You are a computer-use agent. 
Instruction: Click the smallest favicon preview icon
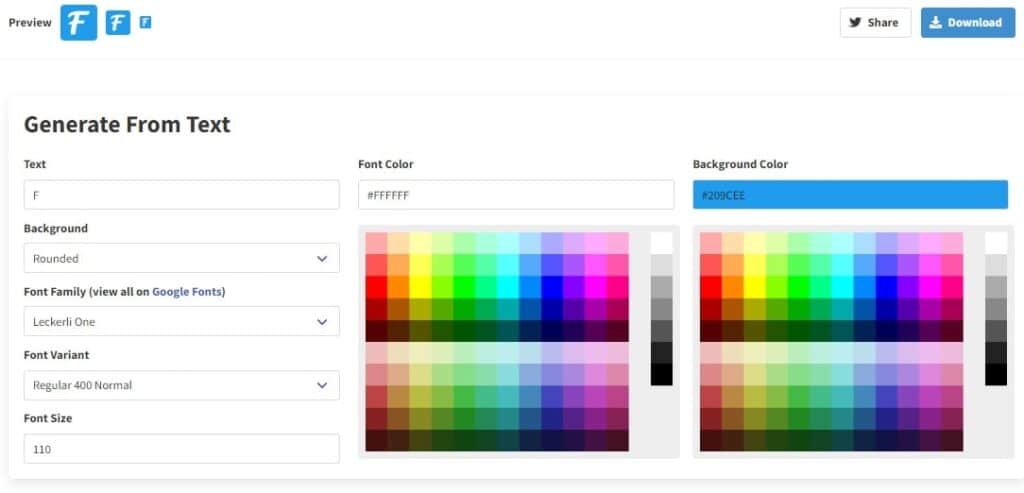[x=145, y=21]
